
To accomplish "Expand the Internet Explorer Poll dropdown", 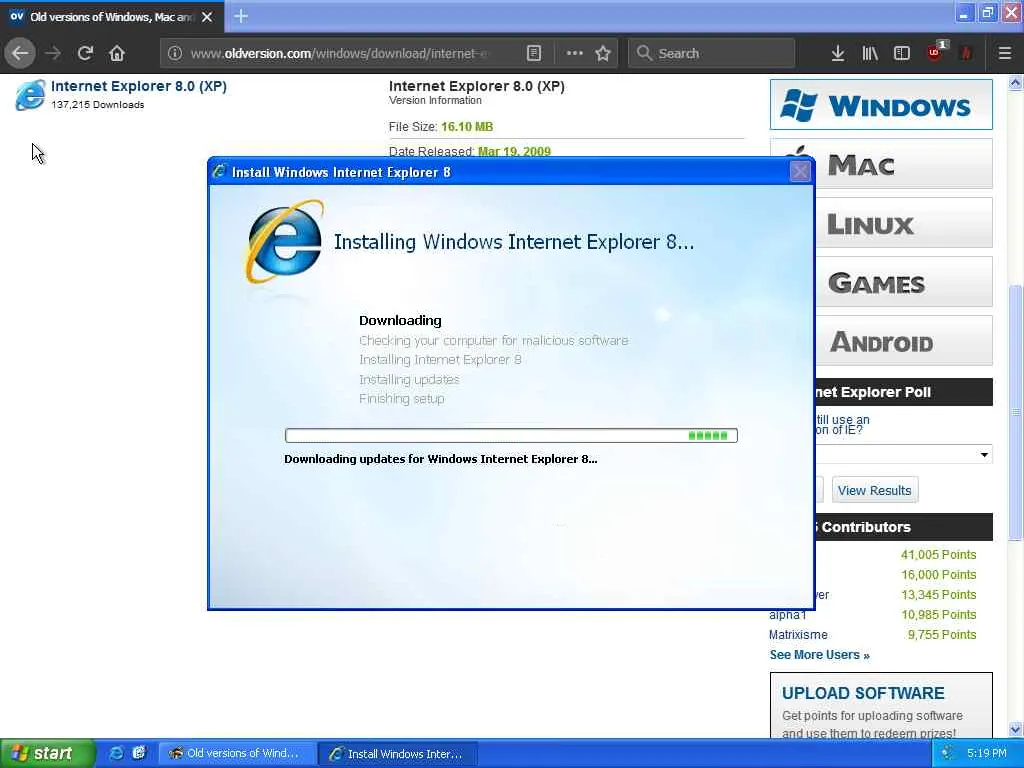I will (x=903, y=455).
